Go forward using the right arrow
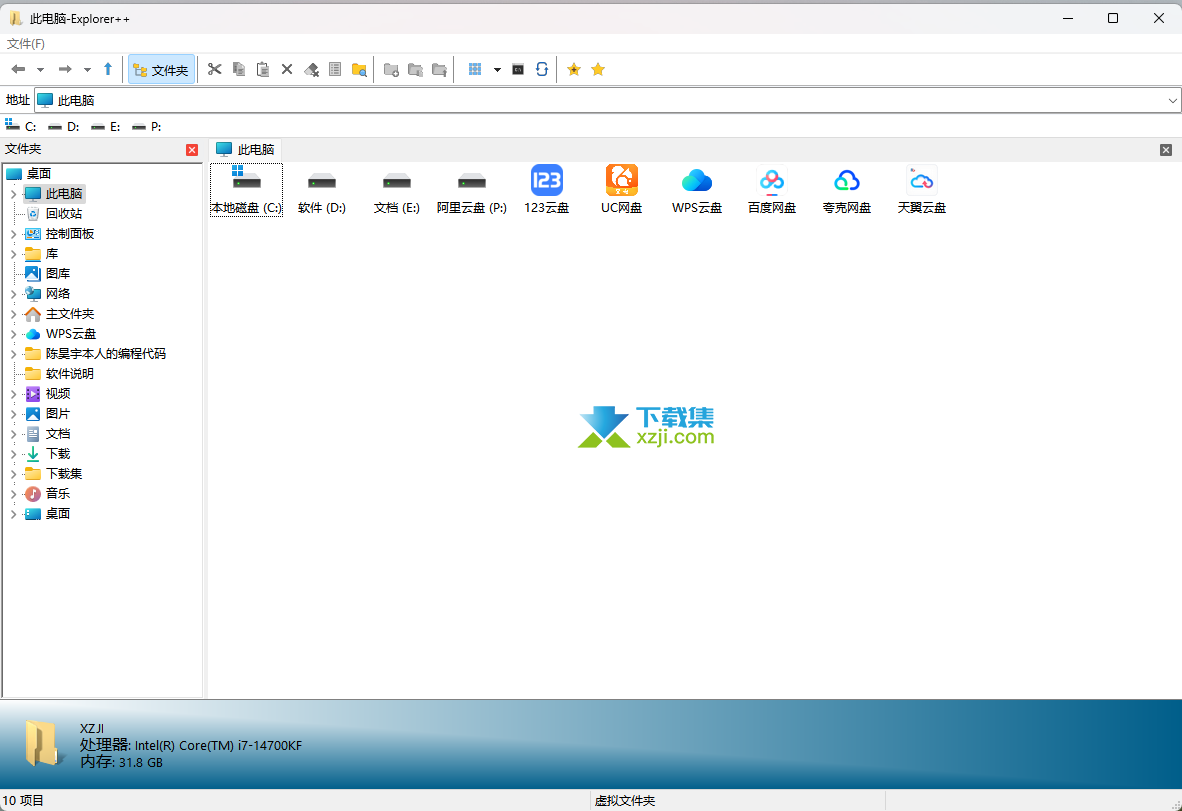 click(x=65, y=69)
